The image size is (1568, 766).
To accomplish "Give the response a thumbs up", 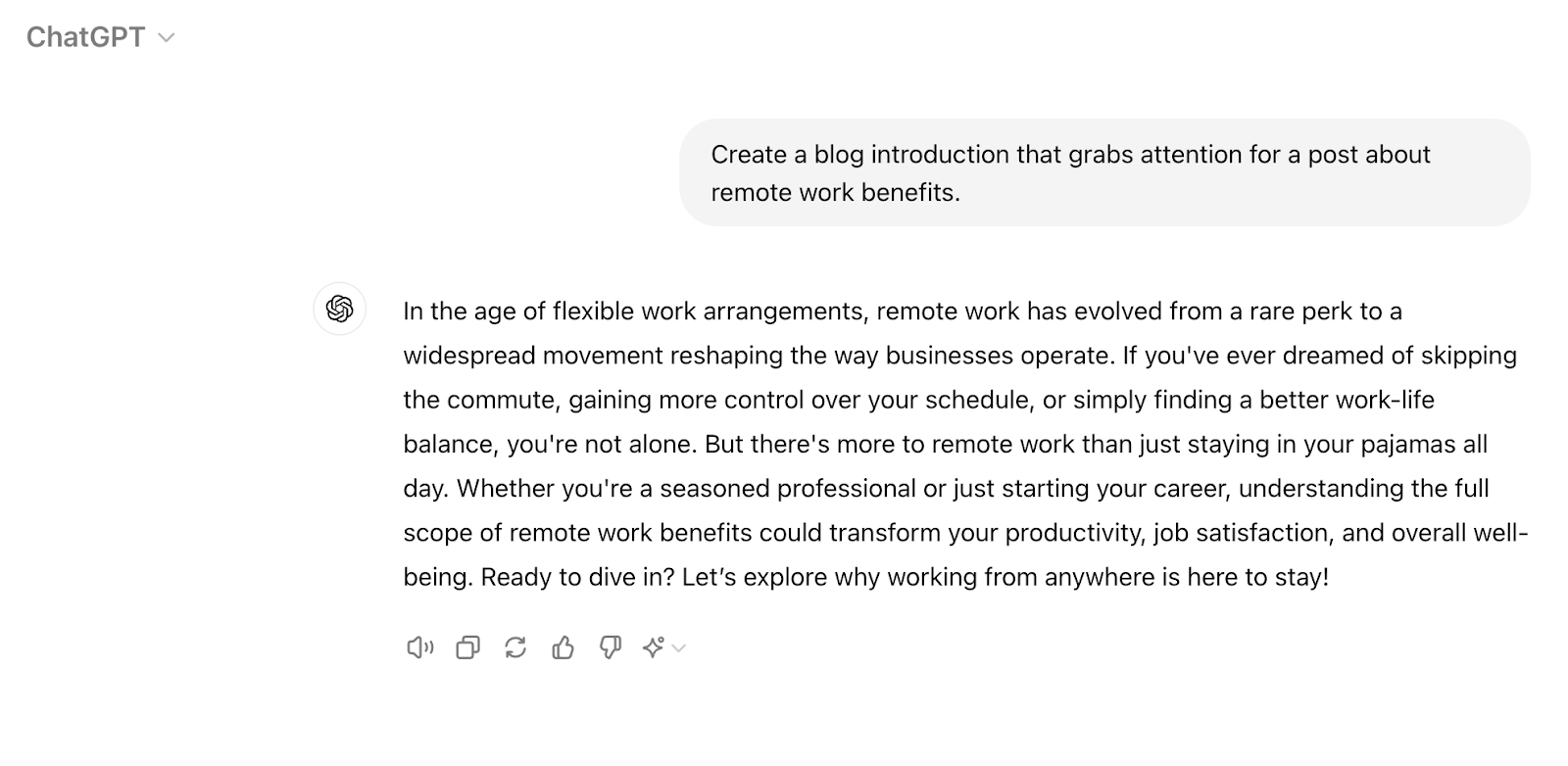I will pyautogui.click(x=563, y=647).
